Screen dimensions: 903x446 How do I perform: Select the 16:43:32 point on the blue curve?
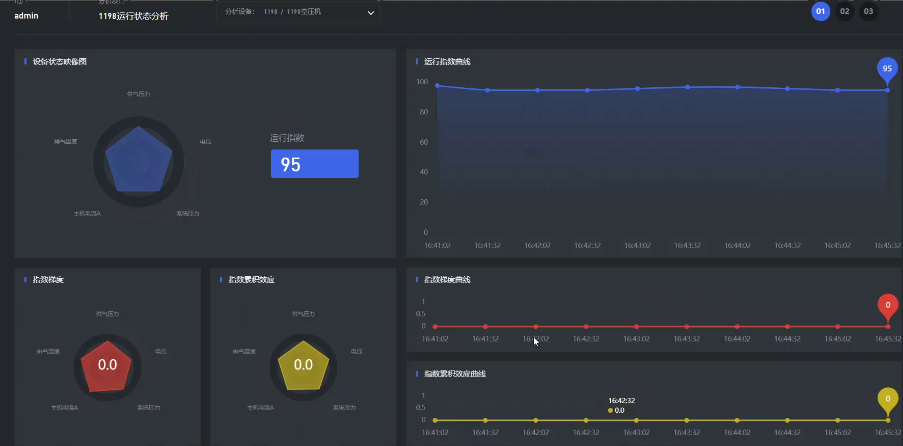click(687, 87)
